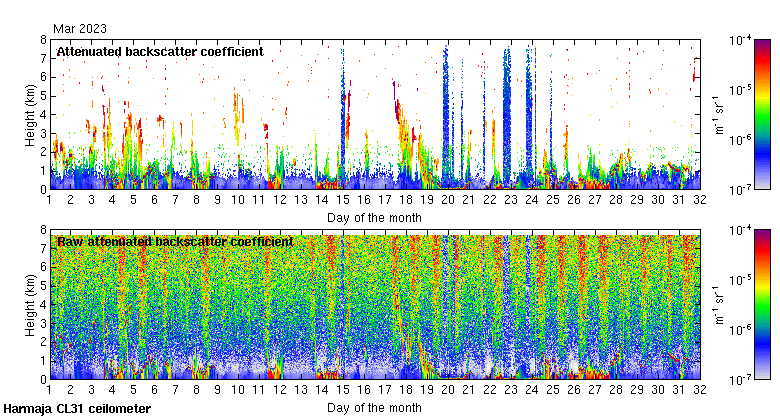Click the "Raw attenuated backscatter coefficient" title
The height and width of the screenshot is (420, 780).
(x=175, y=242)
